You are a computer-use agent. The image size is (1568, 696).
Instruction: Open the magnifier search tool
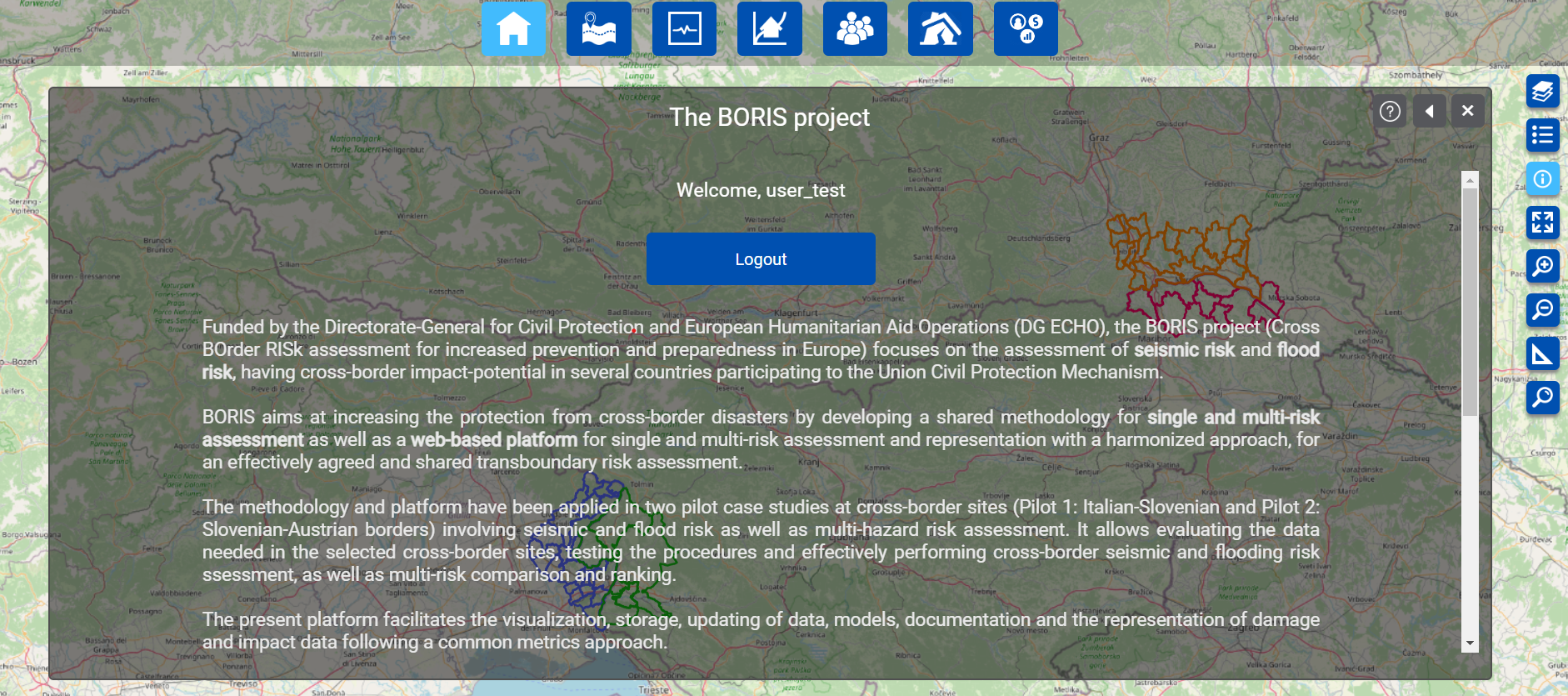pos(1542,398)
